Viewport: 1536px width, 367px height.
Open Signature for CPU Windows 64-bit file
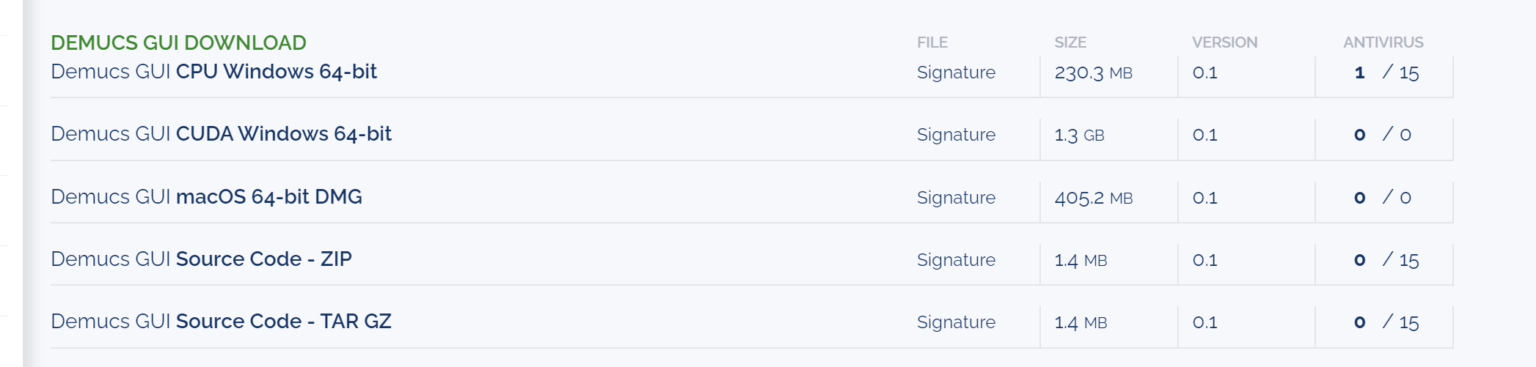[956, 73]
